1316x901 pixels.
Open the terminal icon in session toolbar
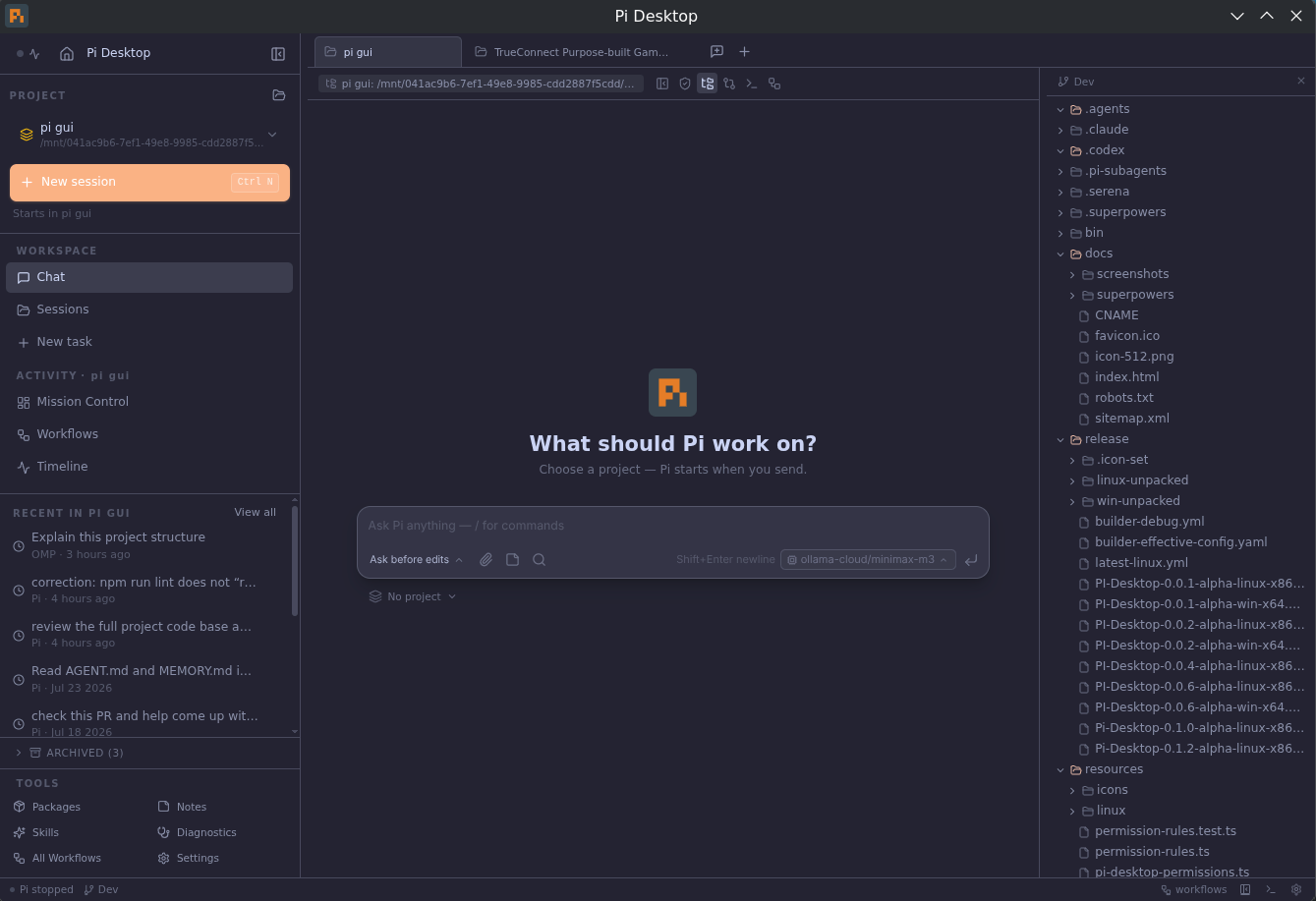(x=751, y=84)
